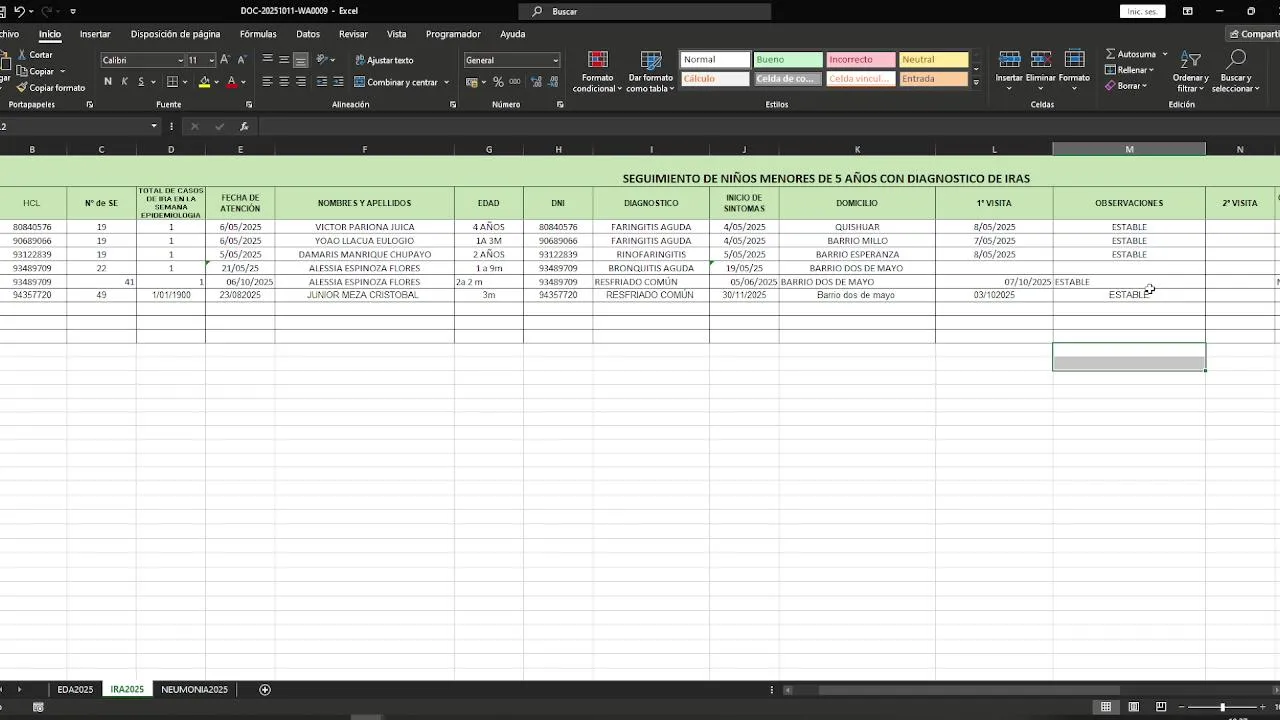The height and width of the screenshot is (720, 1280).
Task: Open Buscar y seleccionar menu
Action: [x=1235, y=71]
